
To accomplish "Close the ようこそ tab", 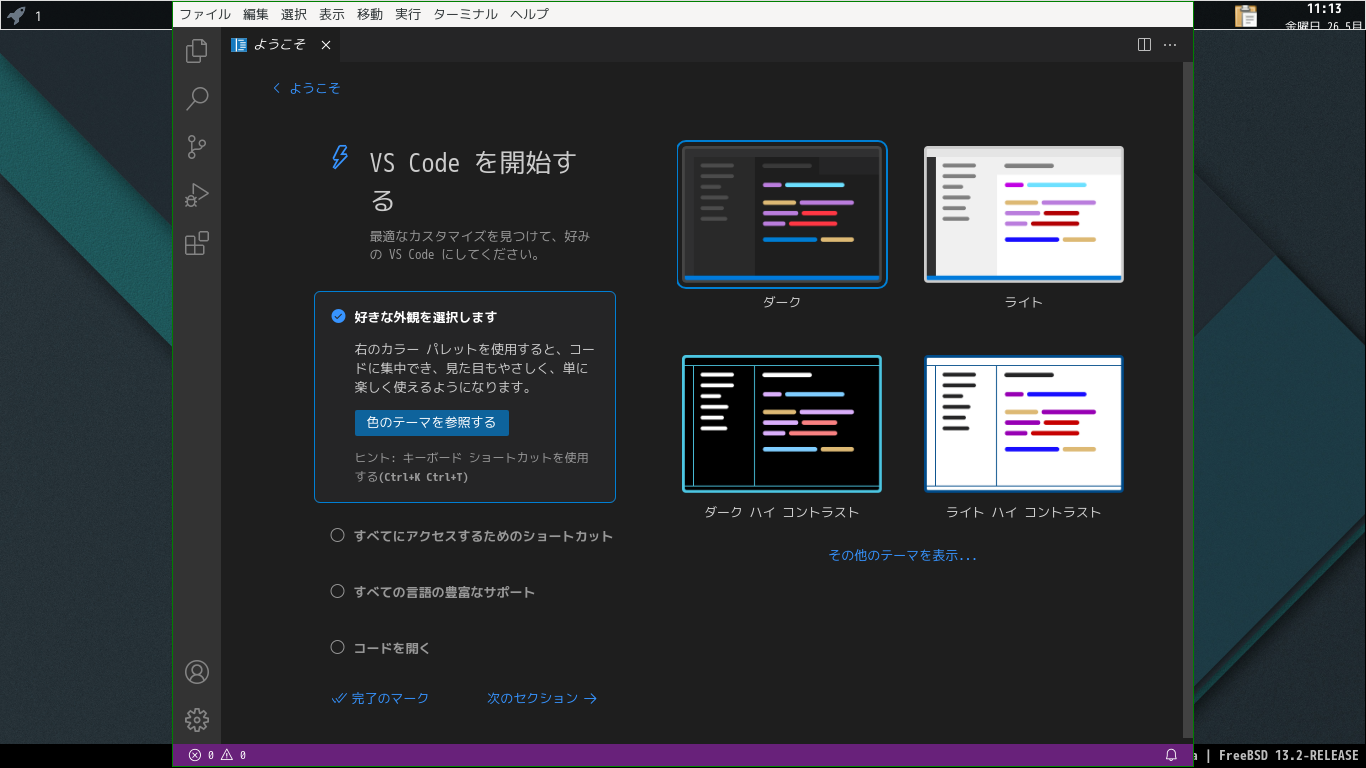I will pyautogui.click(x=326, y=45).
